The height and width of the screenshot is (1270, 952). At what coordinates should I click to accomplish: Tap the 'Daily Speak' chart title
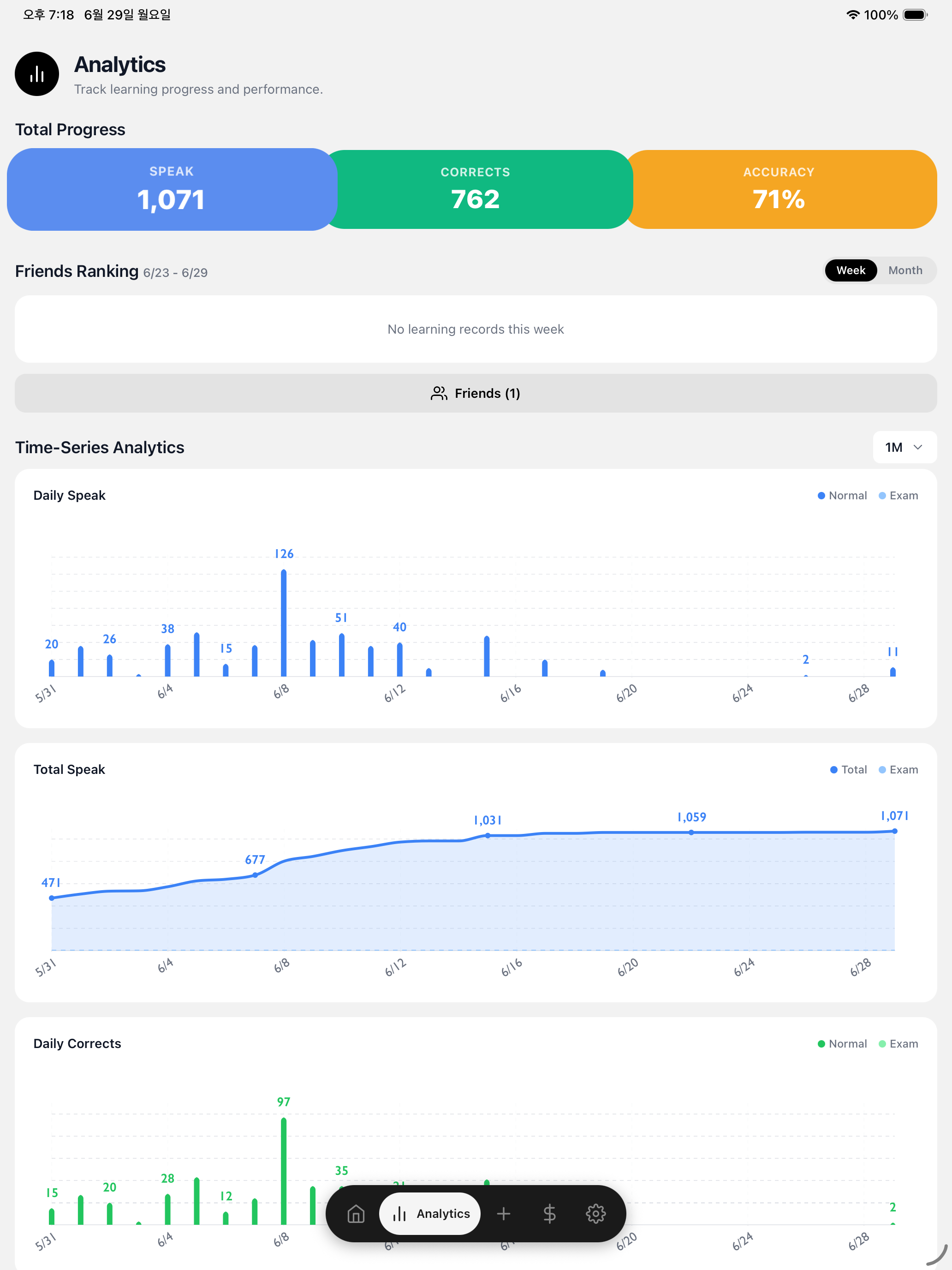coord(70,496)
